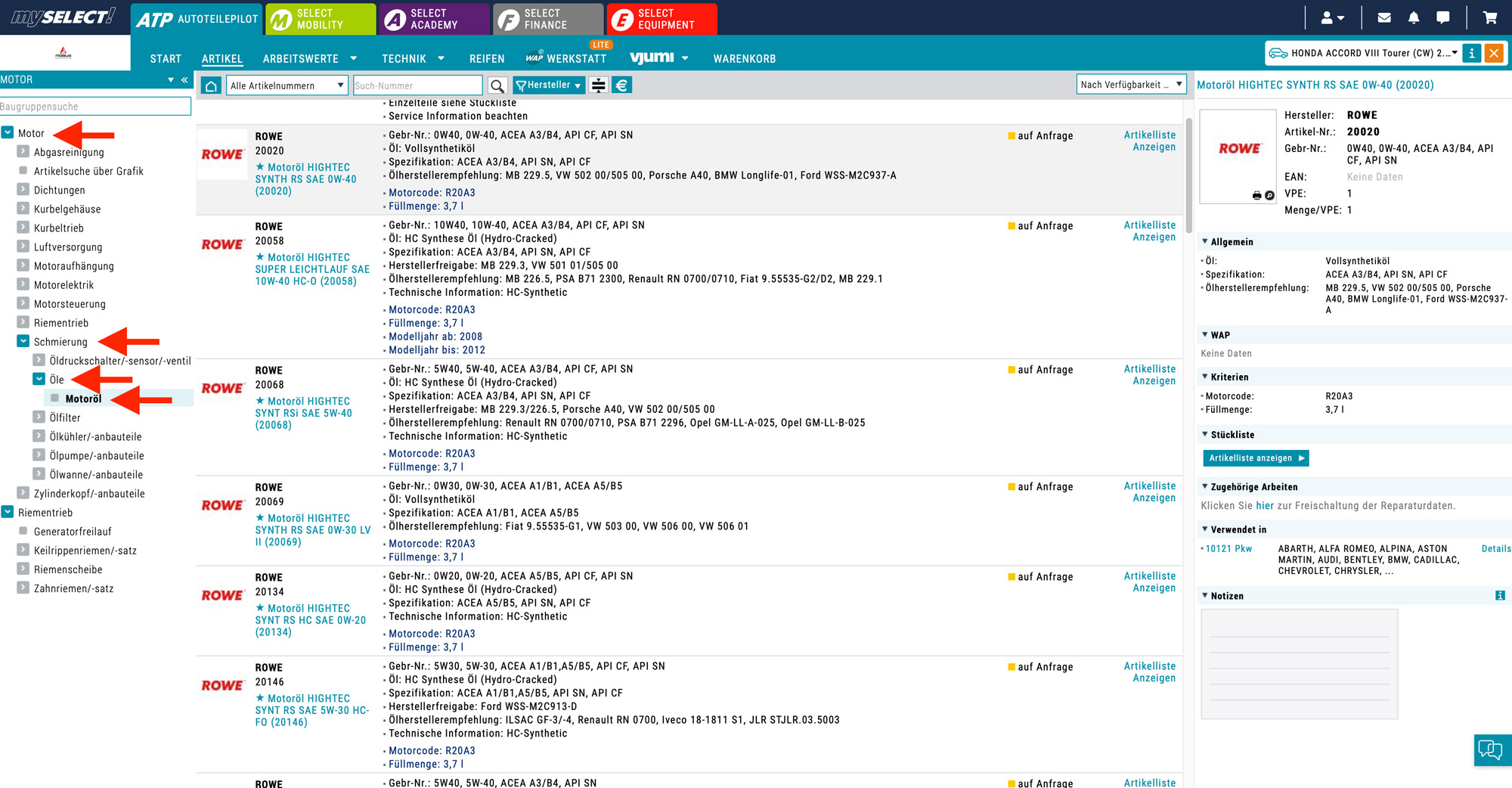Open the shopping cart icon
1512x788 pixels.
[1490, 17]
